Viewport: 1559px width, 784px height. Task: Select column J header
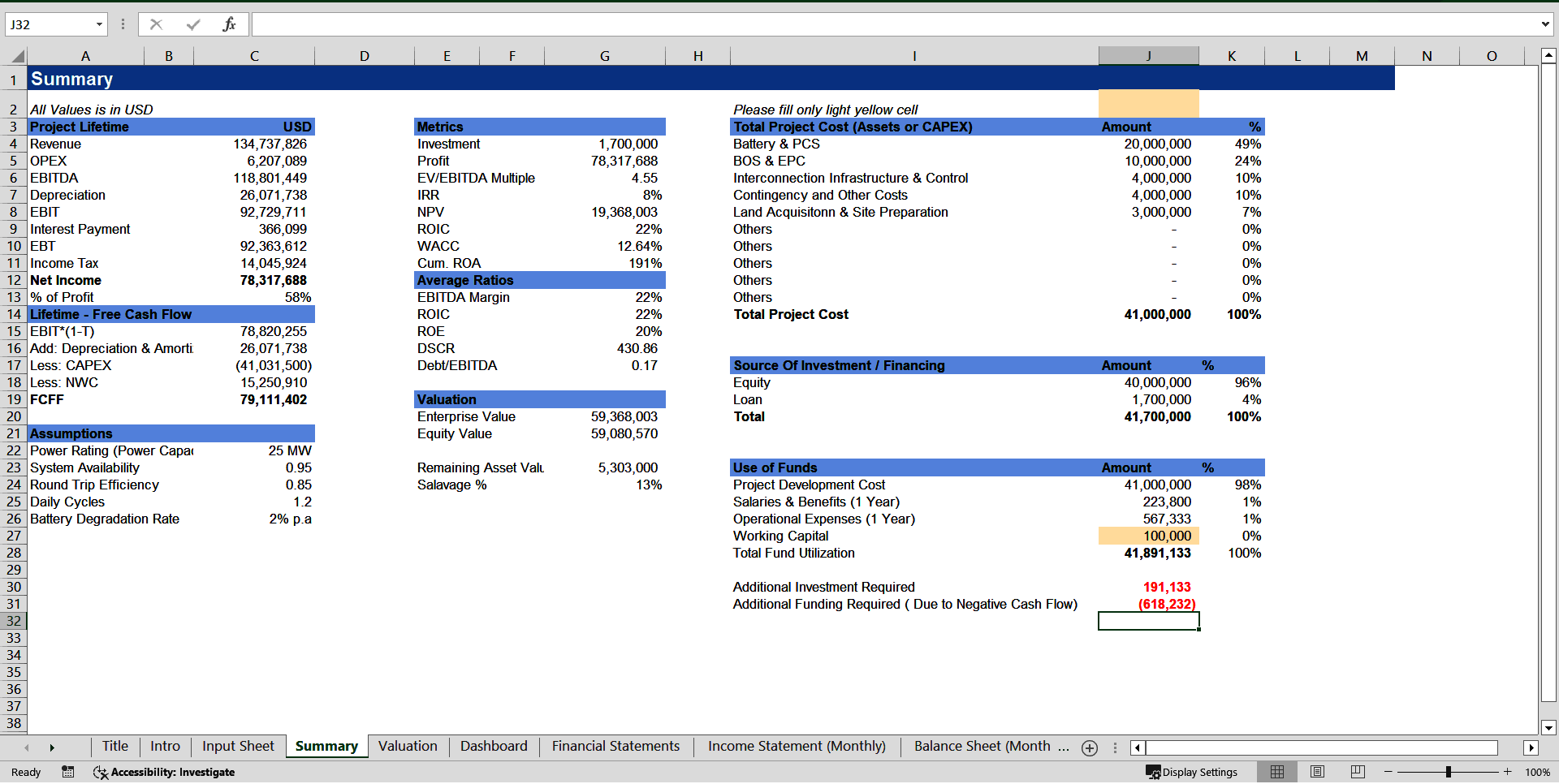1148,56
